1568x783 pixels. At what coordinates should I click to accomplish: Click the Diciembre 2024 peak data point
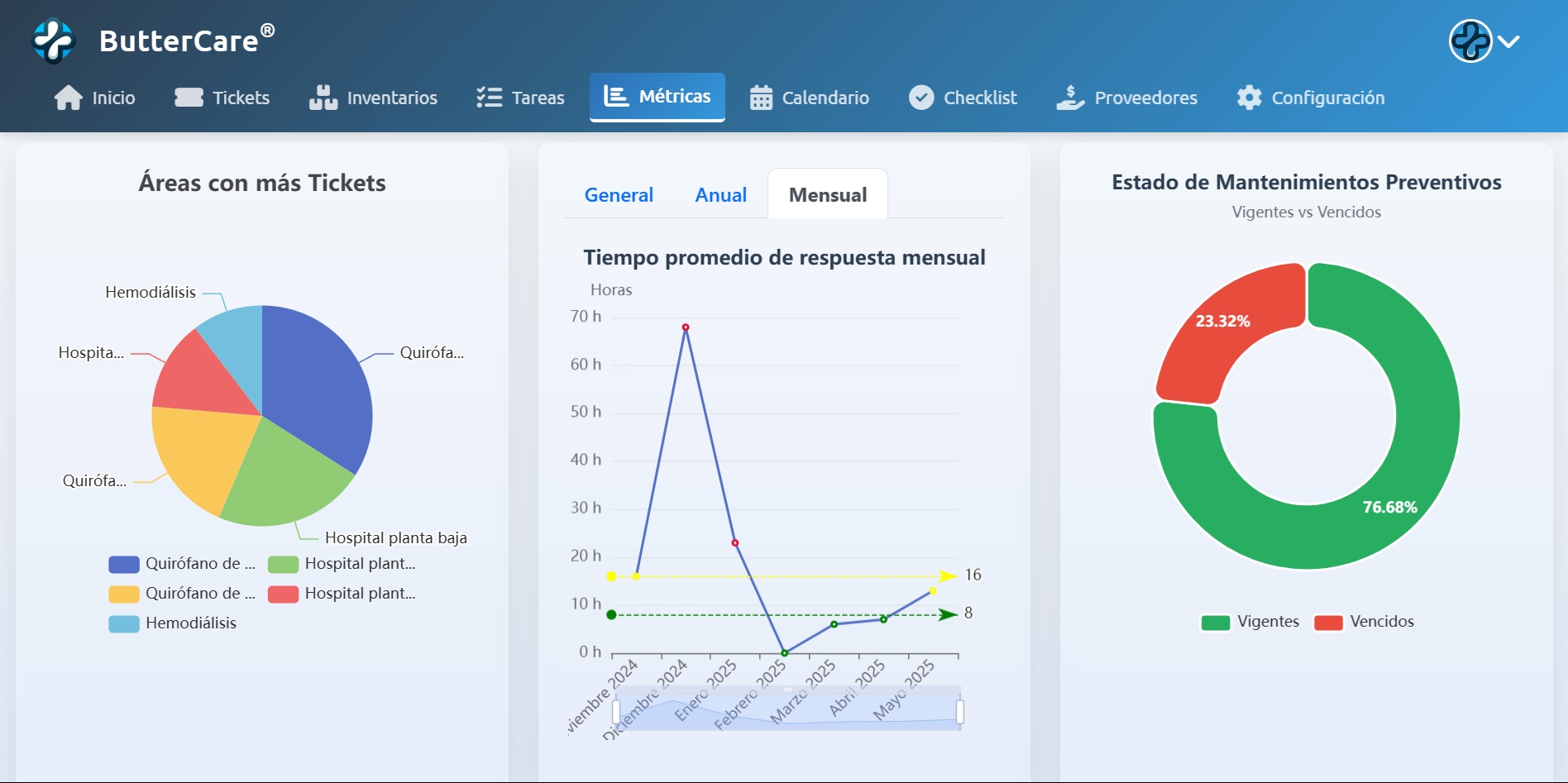point(686,327)
